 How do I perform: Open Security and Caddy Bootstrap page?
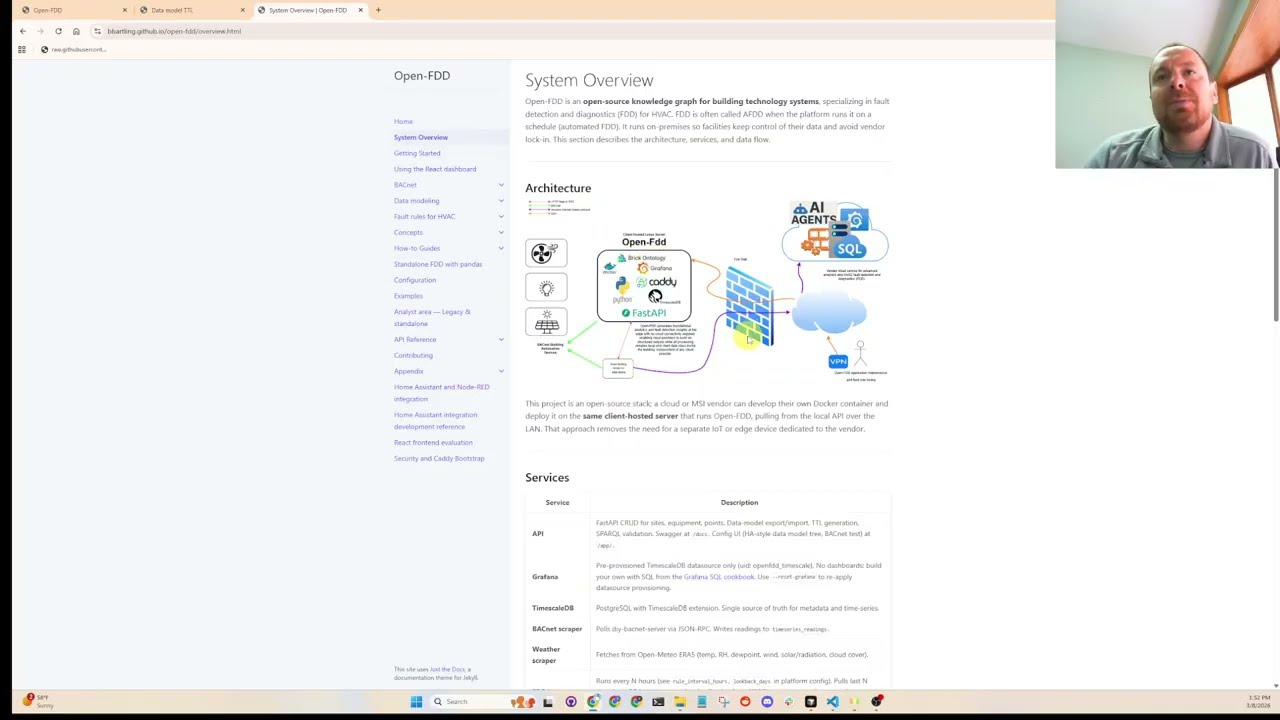coord(439,458)
